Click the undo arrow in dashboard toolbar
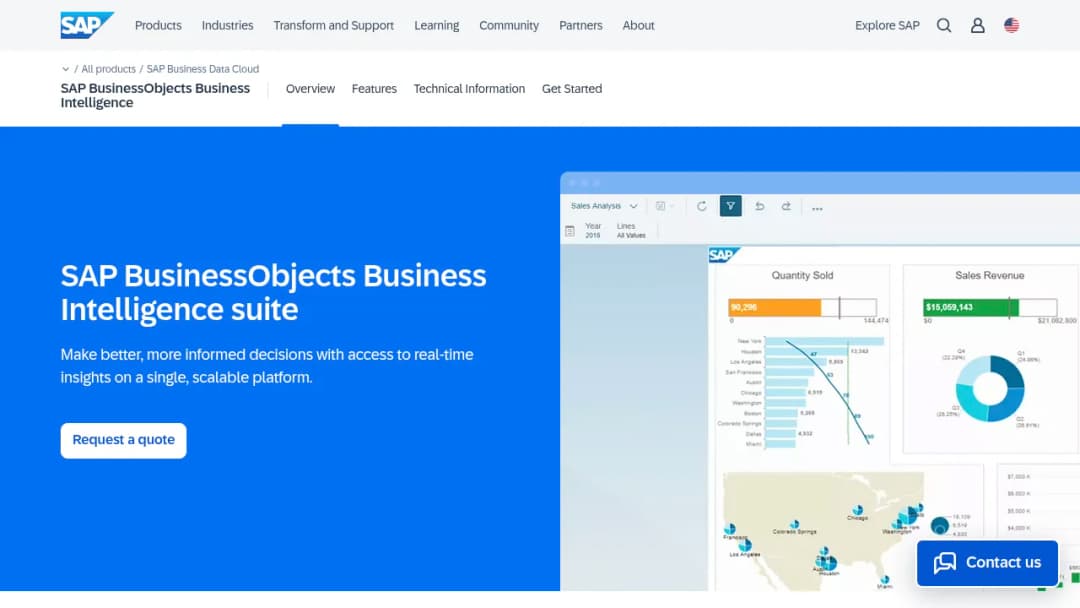 [x=760, y=206]
